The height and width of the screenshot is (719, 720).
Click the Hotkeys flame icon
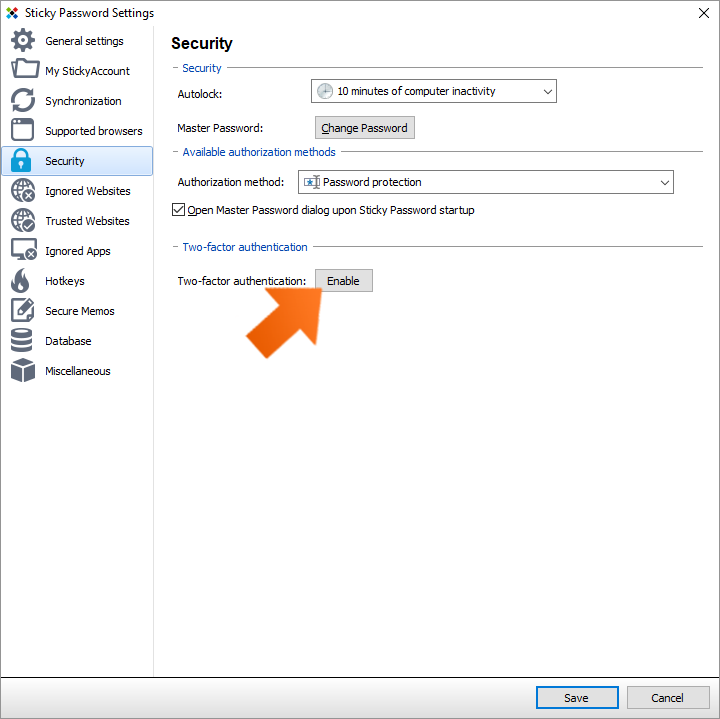20,281
